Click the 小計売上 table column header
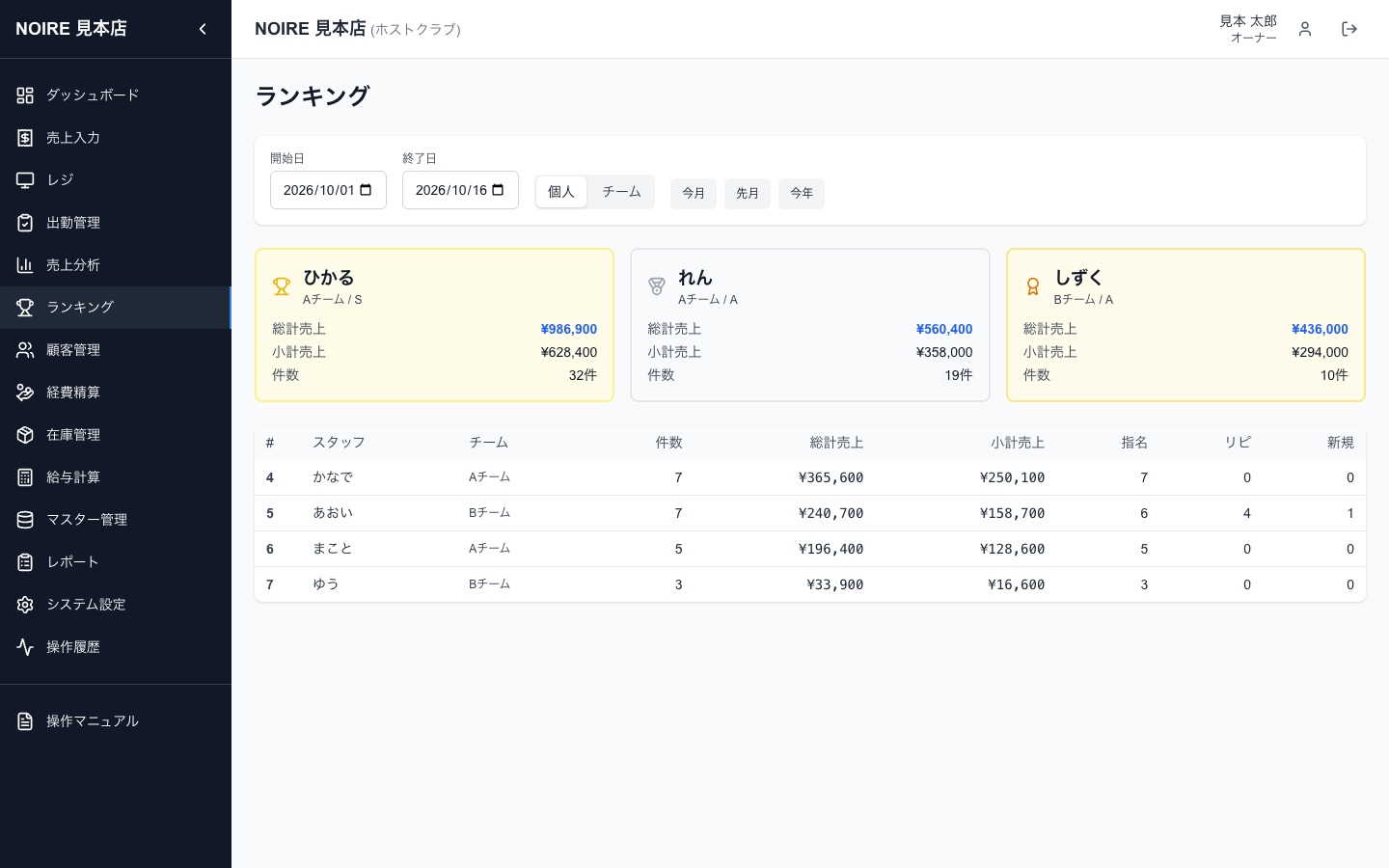Viewport: 1389px width, 868px height. tap(1018, 443)
